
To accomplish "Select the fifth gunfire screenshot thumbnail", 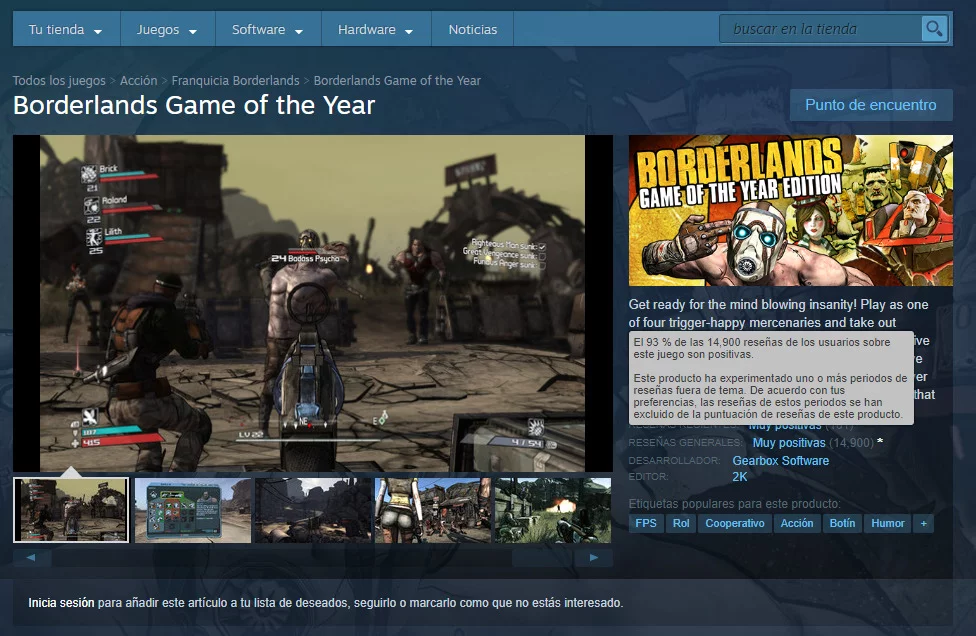I will 553,510.
